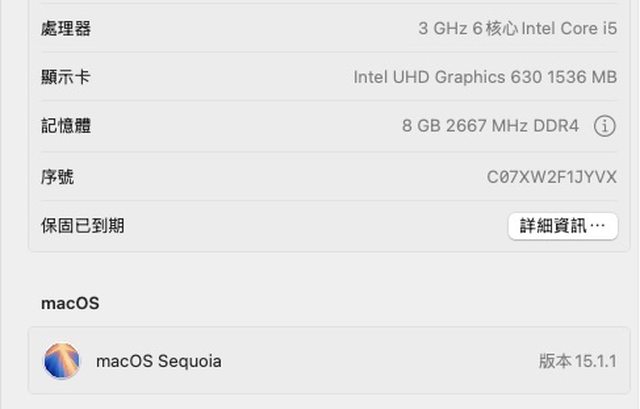
Task: Click the 顯示卡 label
Action: tap(66, 77)
